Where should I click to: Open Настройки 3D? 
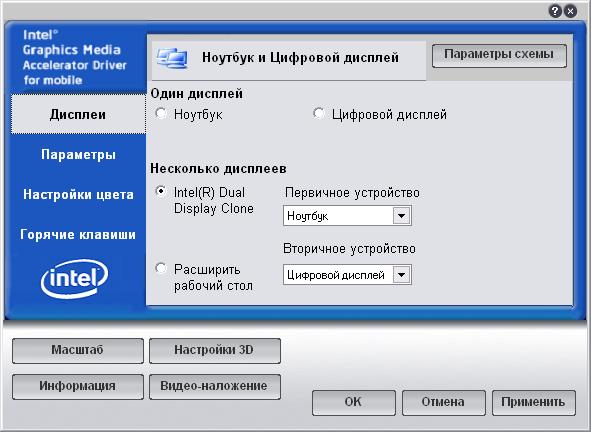click(215, 351)
